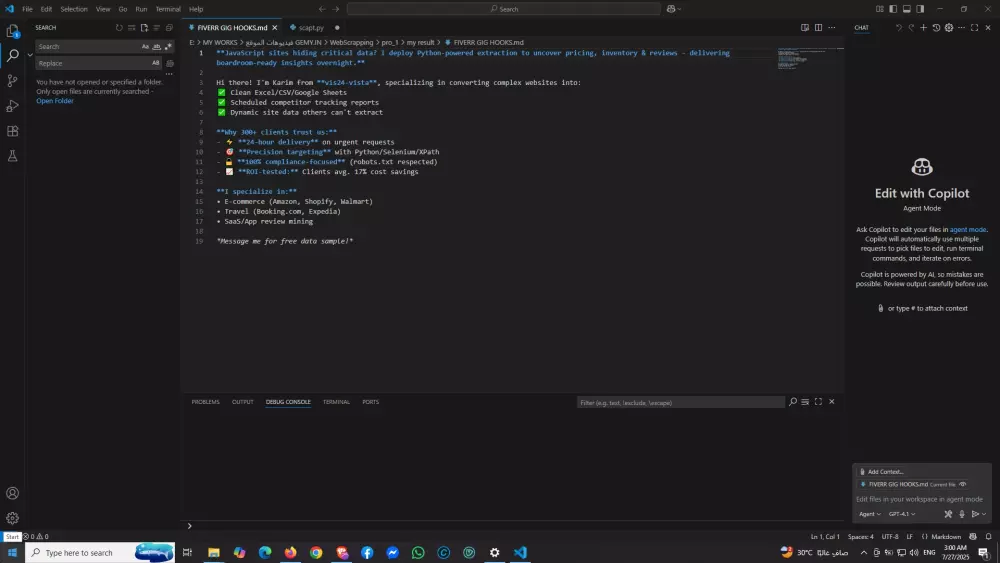1000x563 pixels.
Task: Collapse the Replace field chevron
Action: point(30,55)
